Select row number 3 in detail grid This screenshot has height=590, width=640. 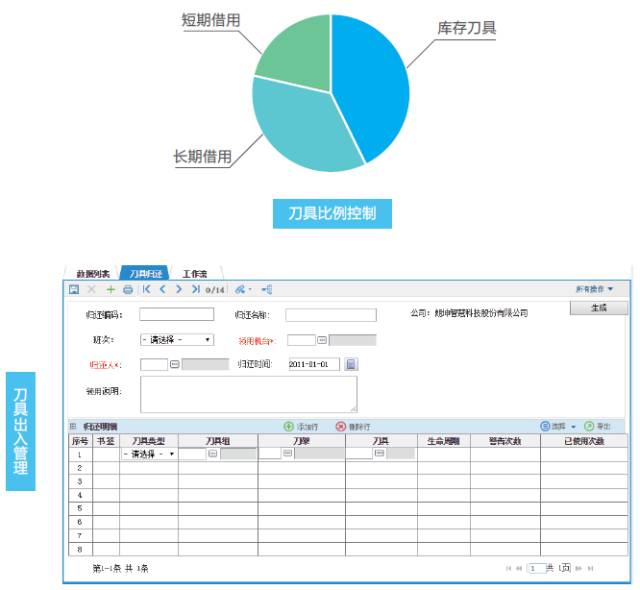tap(80, 481)
